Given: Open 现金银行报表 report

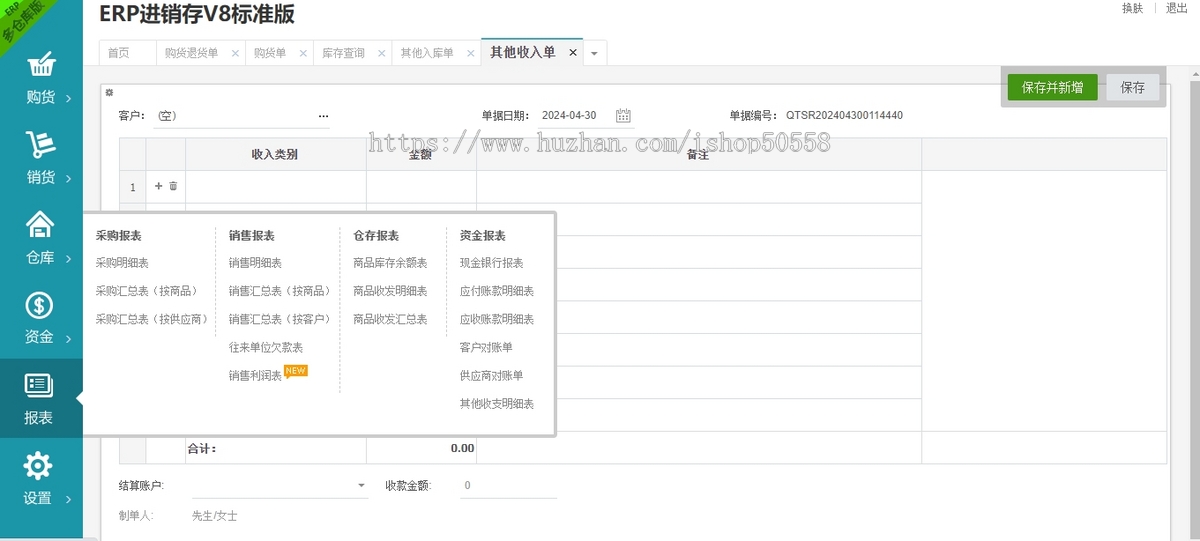Looking at the screenshot, I should 491,263.
